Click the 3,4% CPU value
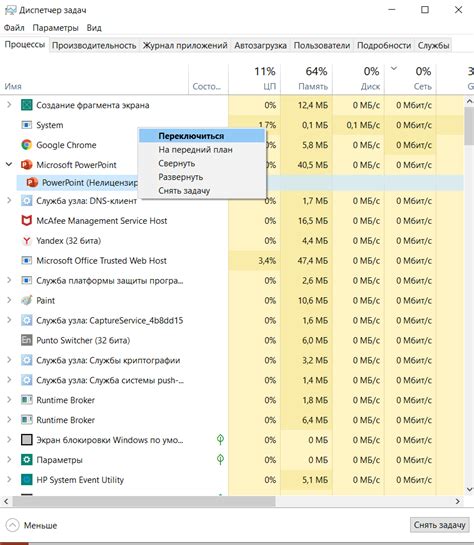The width and height of the screenshot is (474, 545). (267, 260)
